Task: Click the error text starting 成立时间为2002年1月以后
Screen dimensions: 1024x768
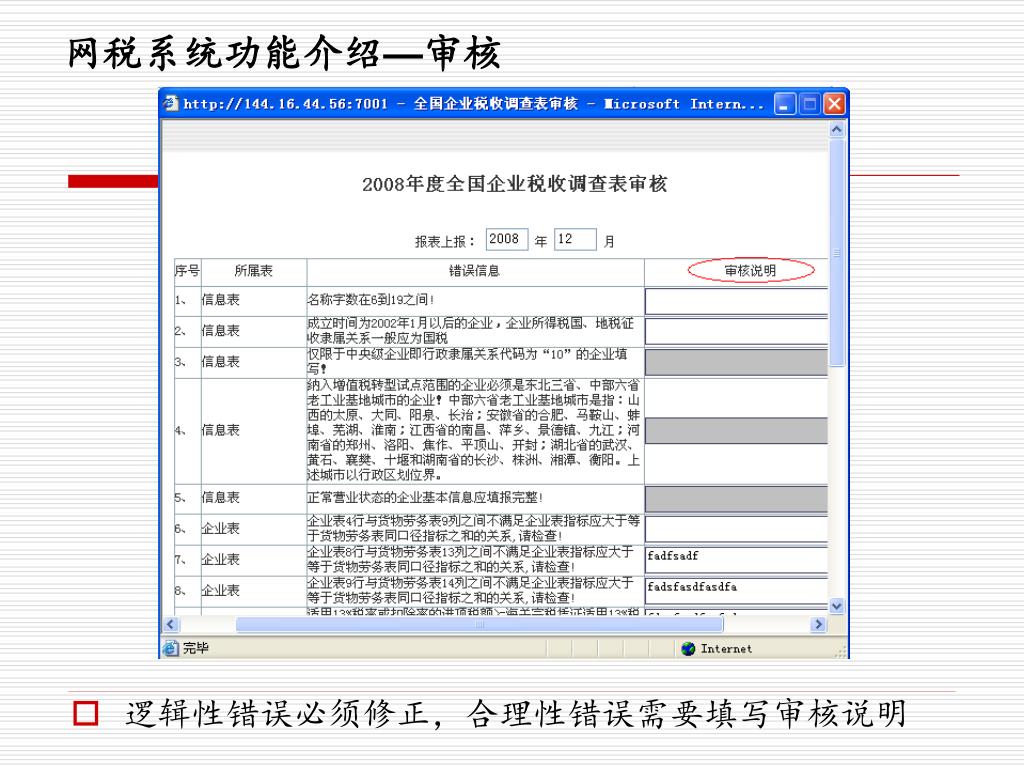Action: pyautogui.click(x=471, y=330)
